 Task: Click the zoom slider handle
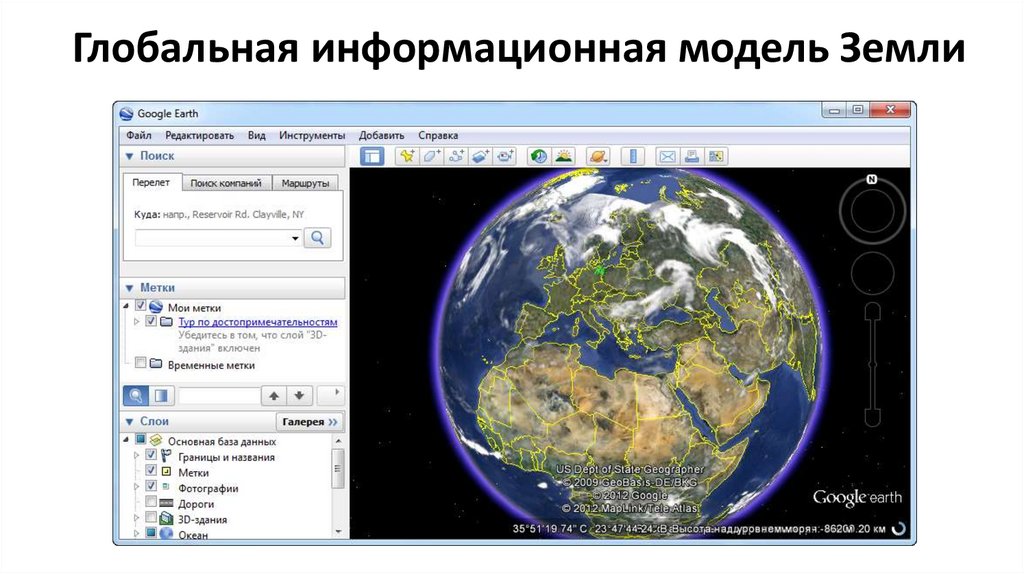pos(872,363)
